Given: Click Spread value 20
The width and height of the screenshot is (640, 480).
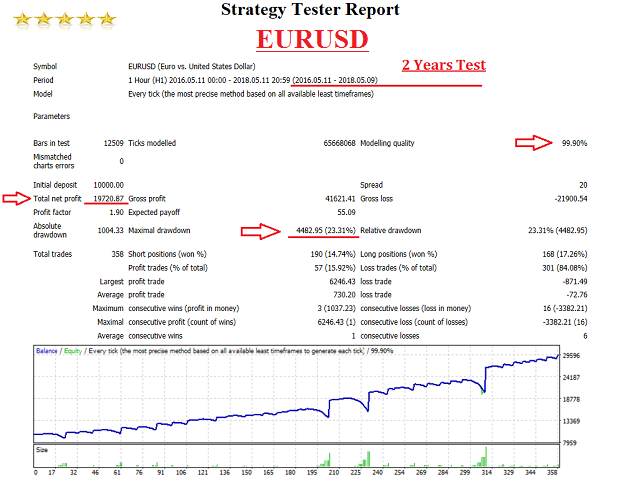Looking at the screenshot, I should tap(583, 185).
